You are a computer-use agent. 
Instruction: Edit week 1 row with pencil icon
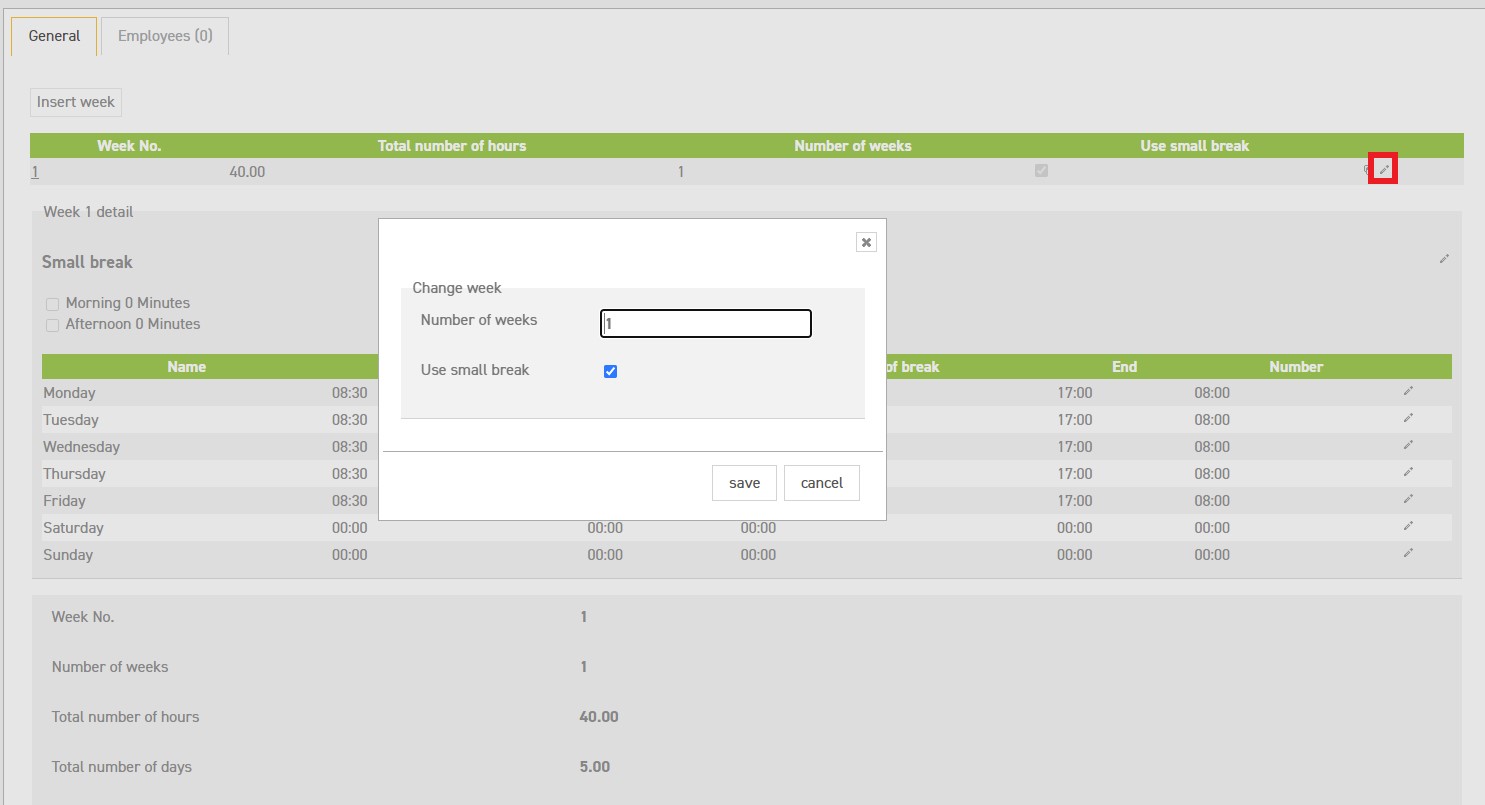click(1384, 171)
